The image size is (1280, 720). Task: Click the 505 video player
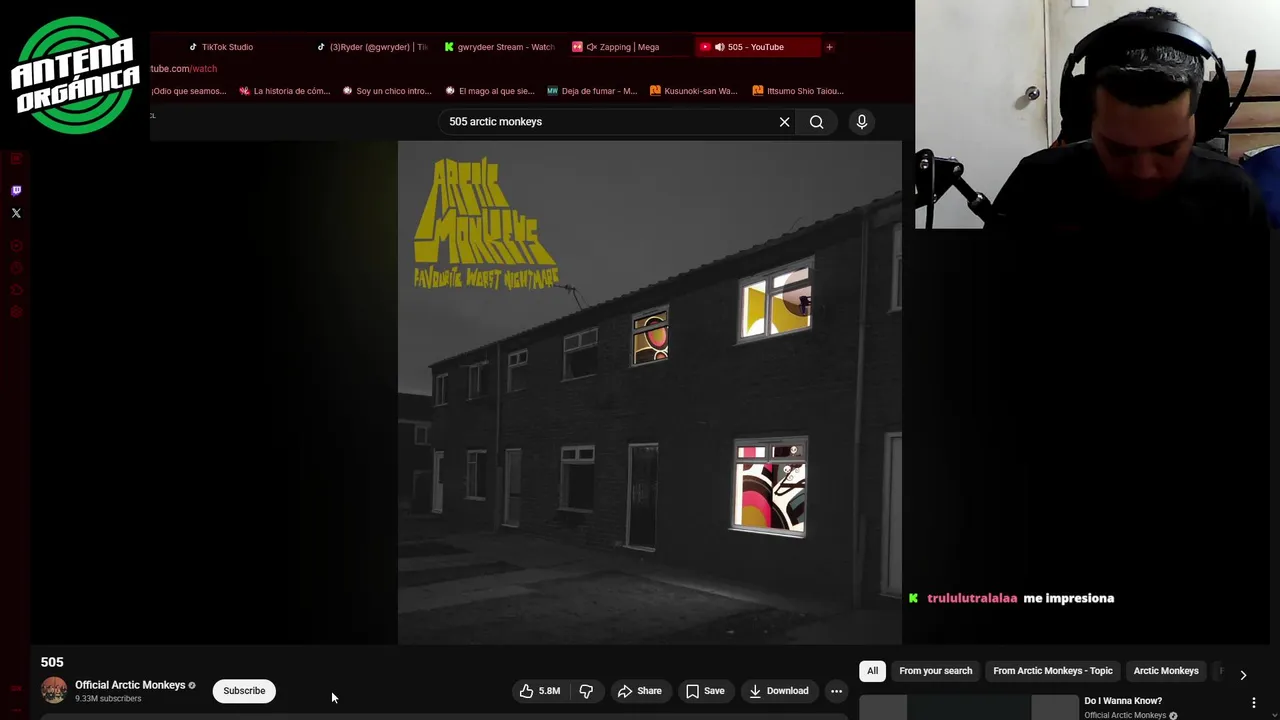coord(650,393)
